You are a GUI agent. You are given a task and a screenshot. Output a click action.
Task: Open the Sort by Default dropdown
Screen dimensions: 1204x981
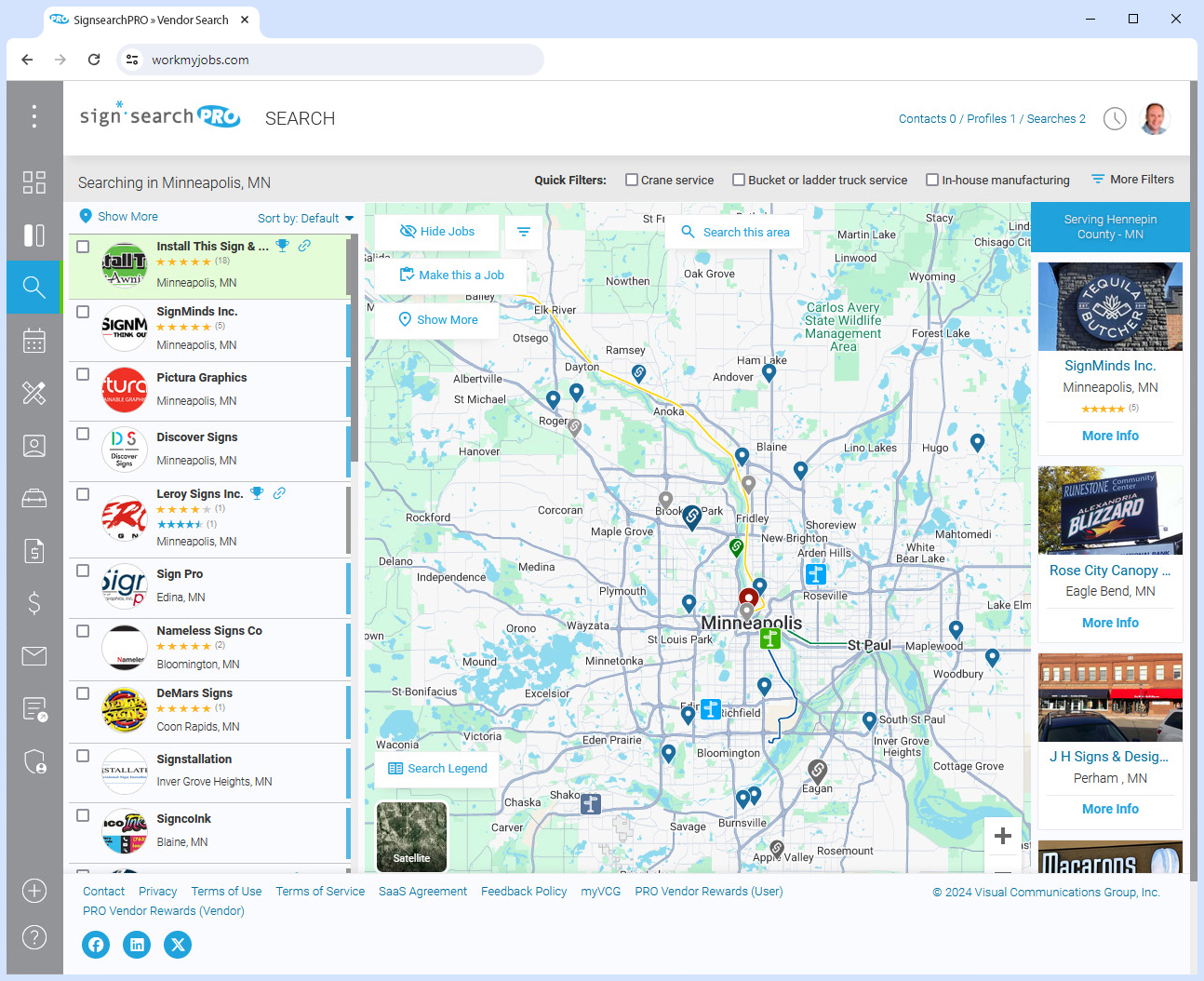(306, 219)
